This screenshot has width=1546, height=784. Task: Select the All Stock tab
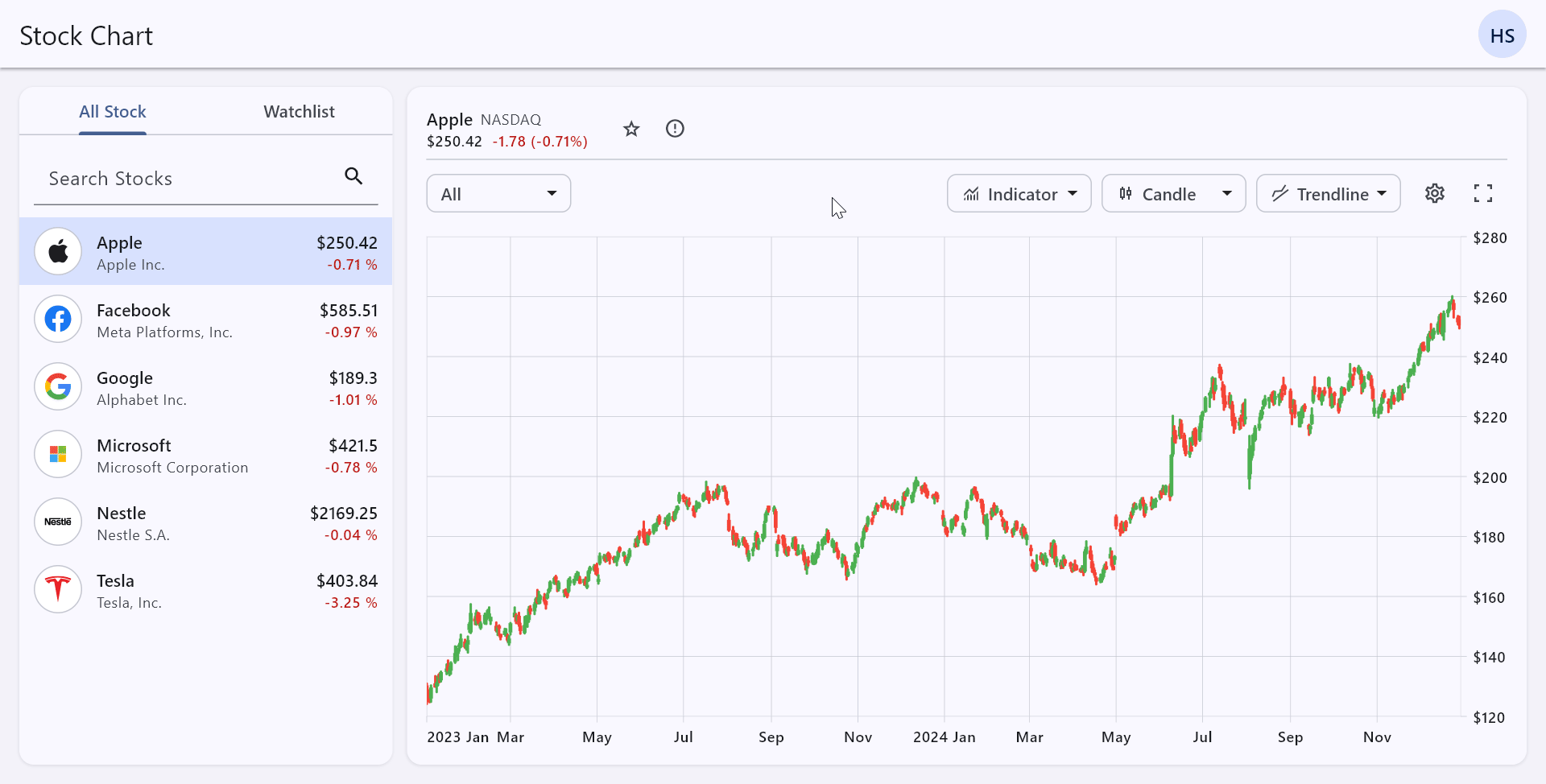pos(112,112)
